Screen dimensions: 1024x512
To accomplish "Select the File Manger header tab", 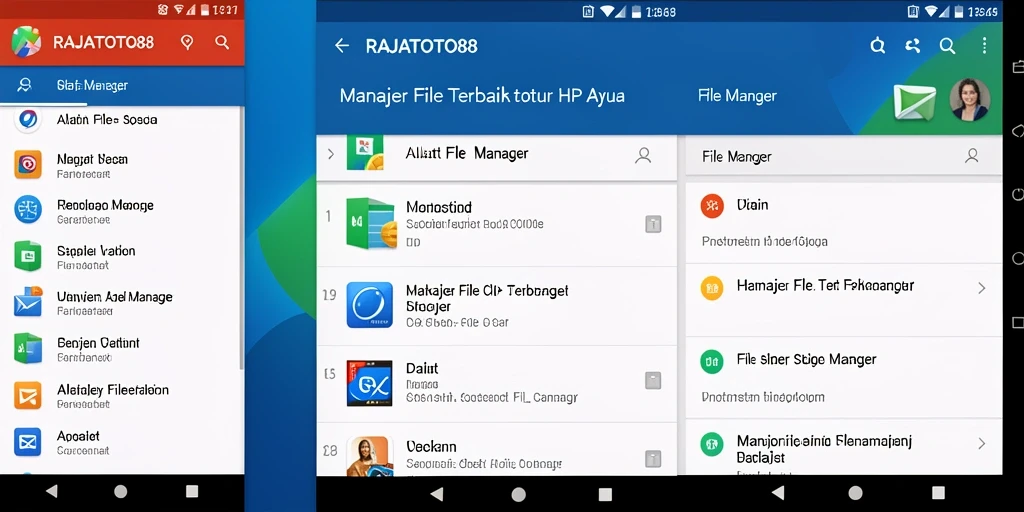I will [737, 96].
